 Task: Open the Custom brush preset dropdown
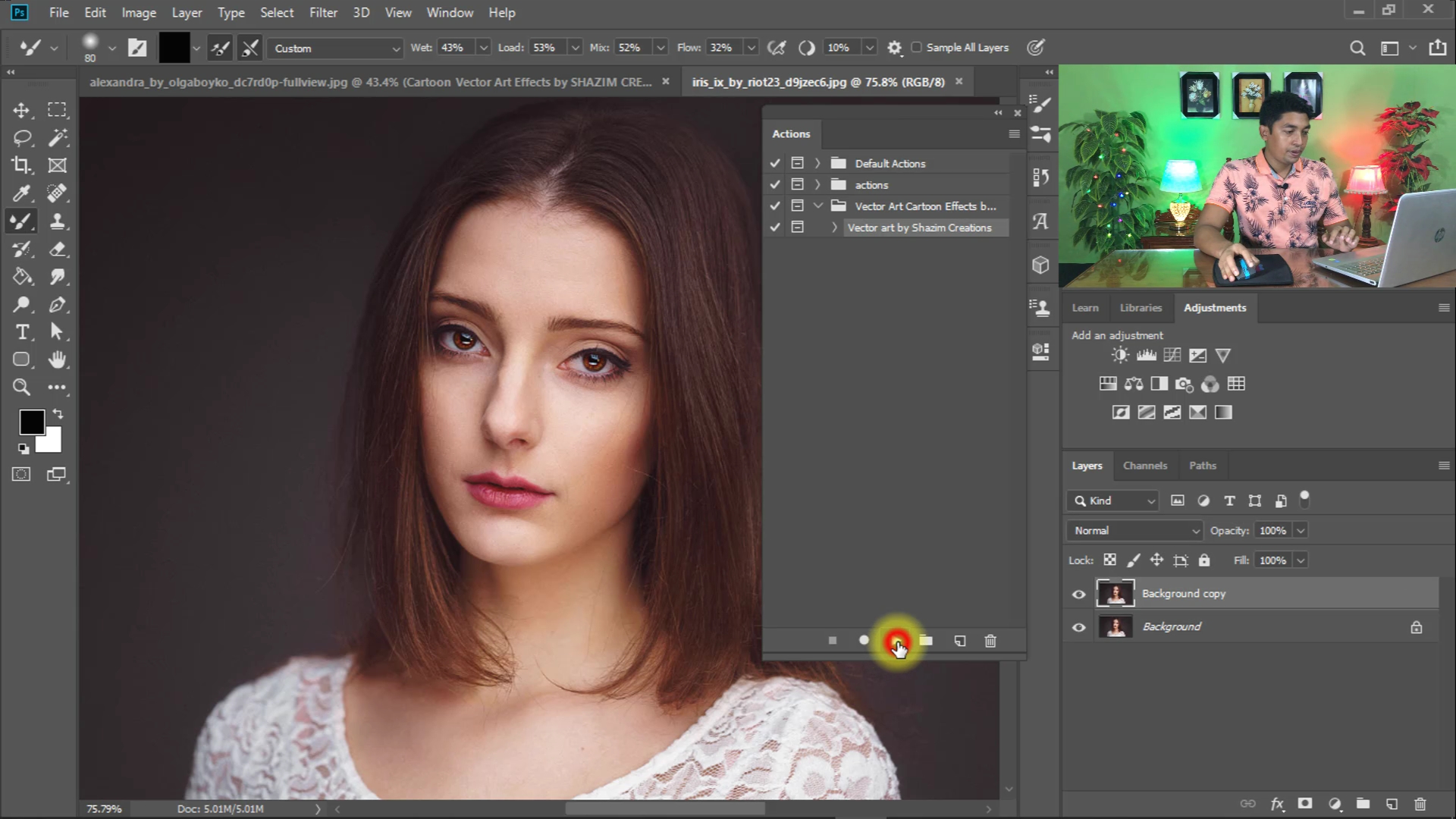(335, 49)
